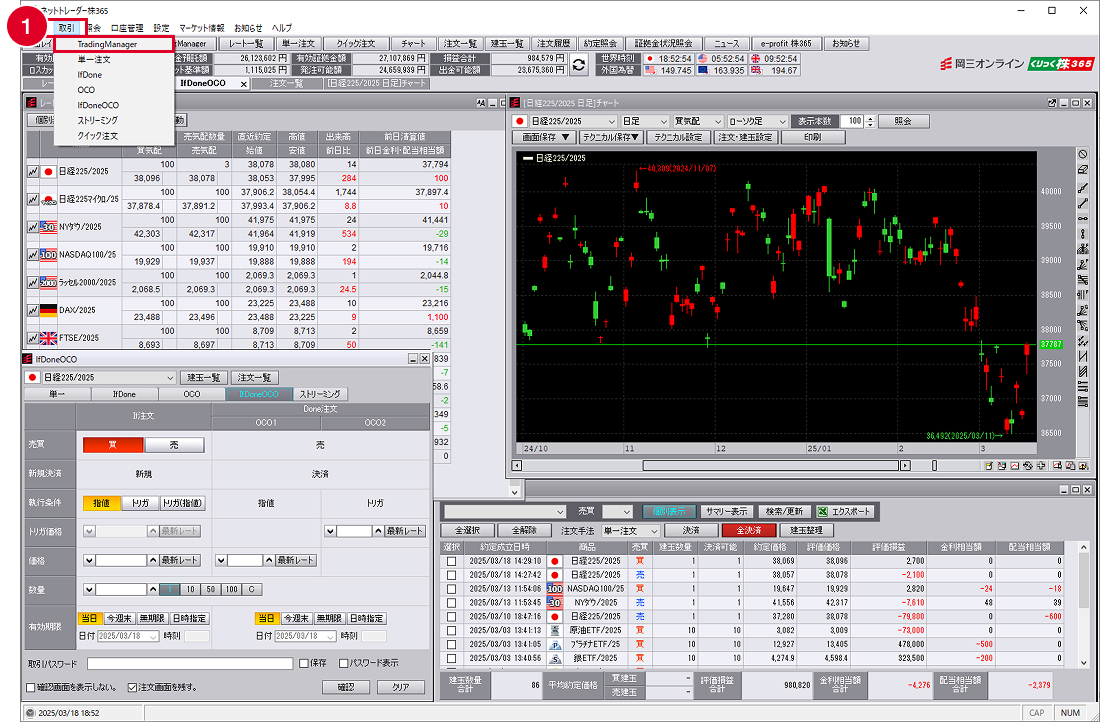Screen dimensions: 1100x722
Task: Open chart via icon in the DAX/2025 row
Action: point(32,310)
